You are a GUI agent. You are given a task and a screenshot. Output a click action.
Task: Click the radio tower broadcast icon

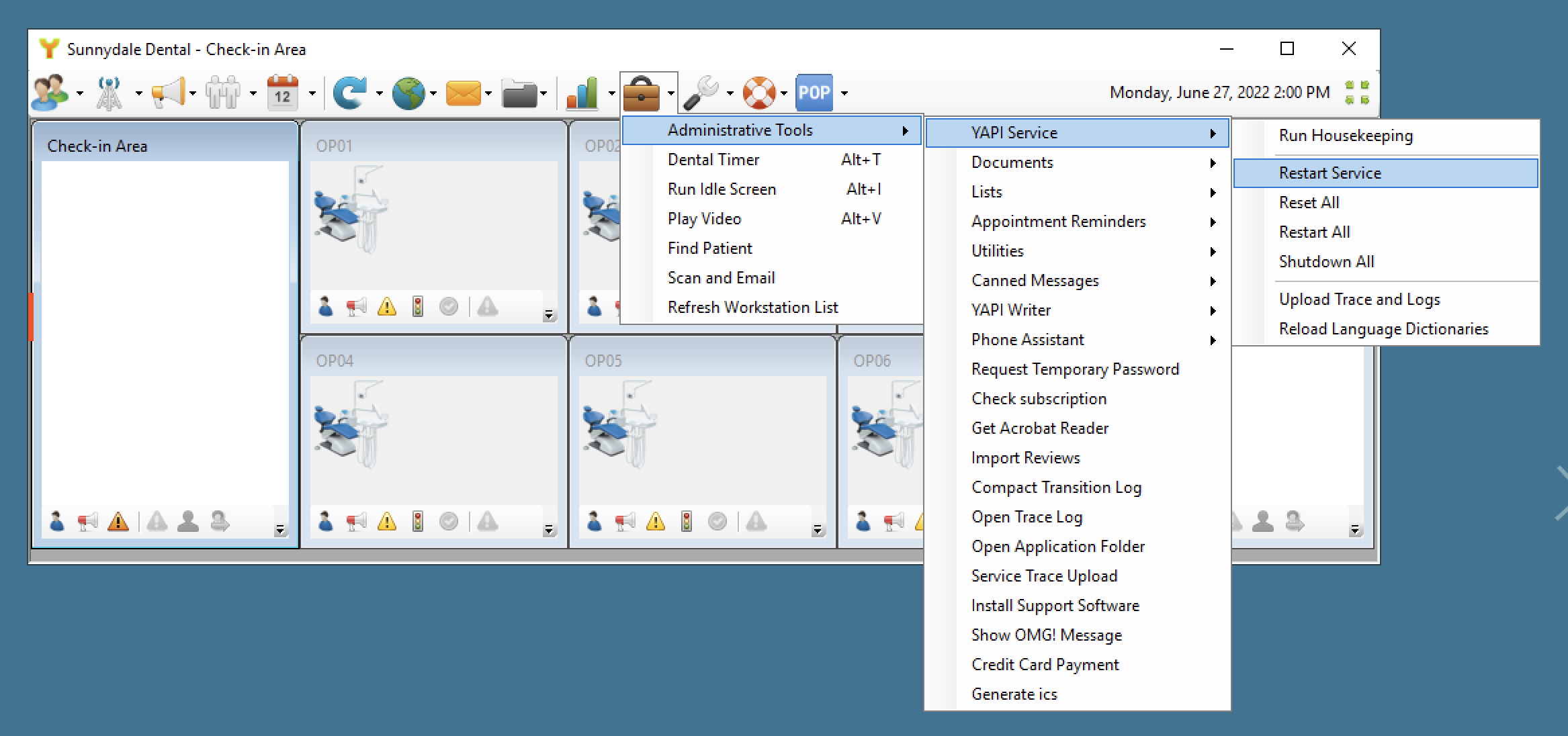point(109,93)
